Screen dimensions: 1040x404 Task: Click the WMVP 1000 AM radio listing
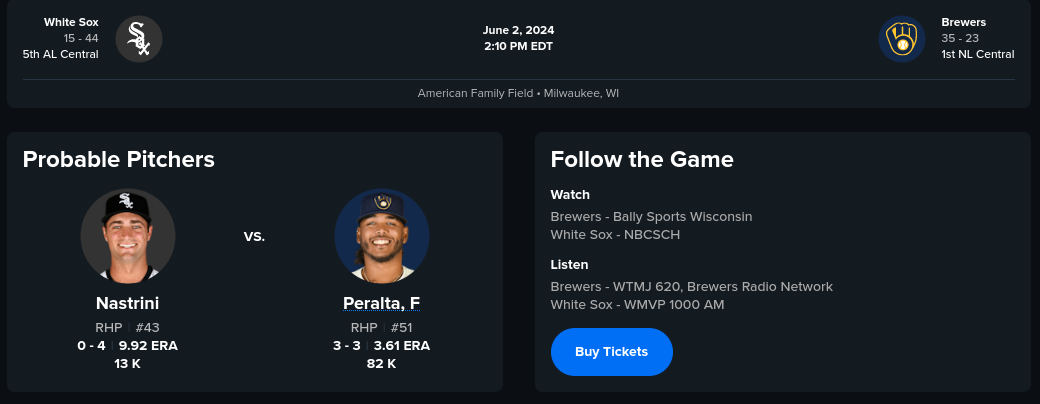pos(637,305)
